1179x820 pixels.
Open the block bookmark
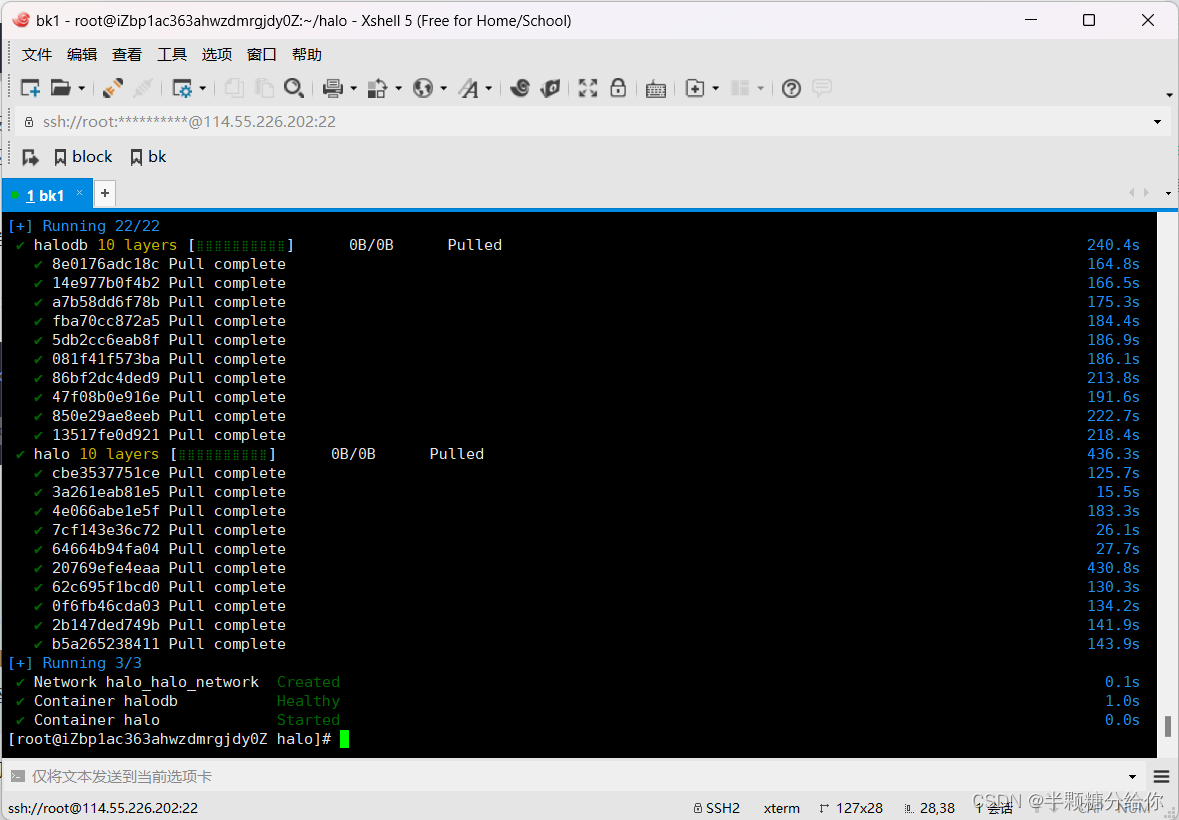point(83,156)
